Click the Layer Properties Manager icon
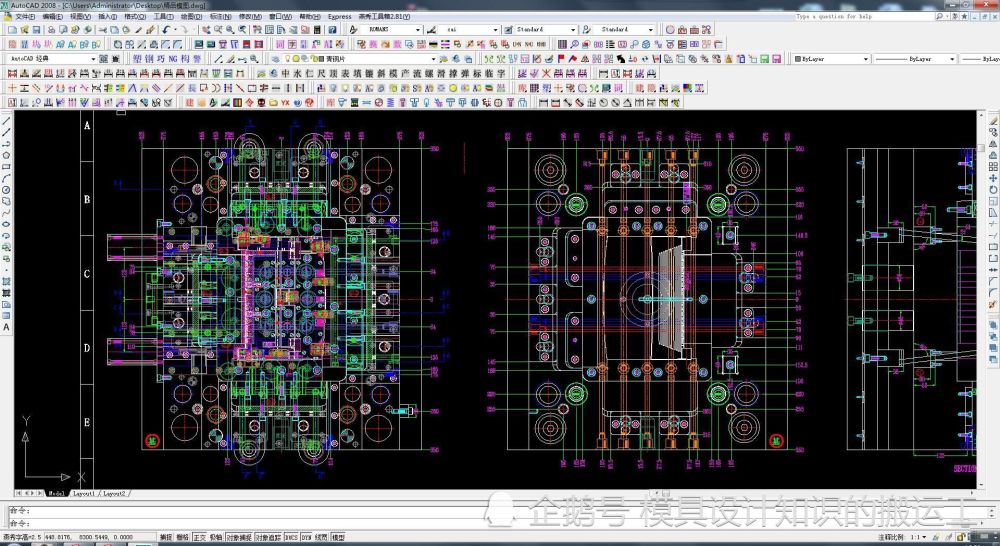The image size is (1000, 546). coord(276,59)
